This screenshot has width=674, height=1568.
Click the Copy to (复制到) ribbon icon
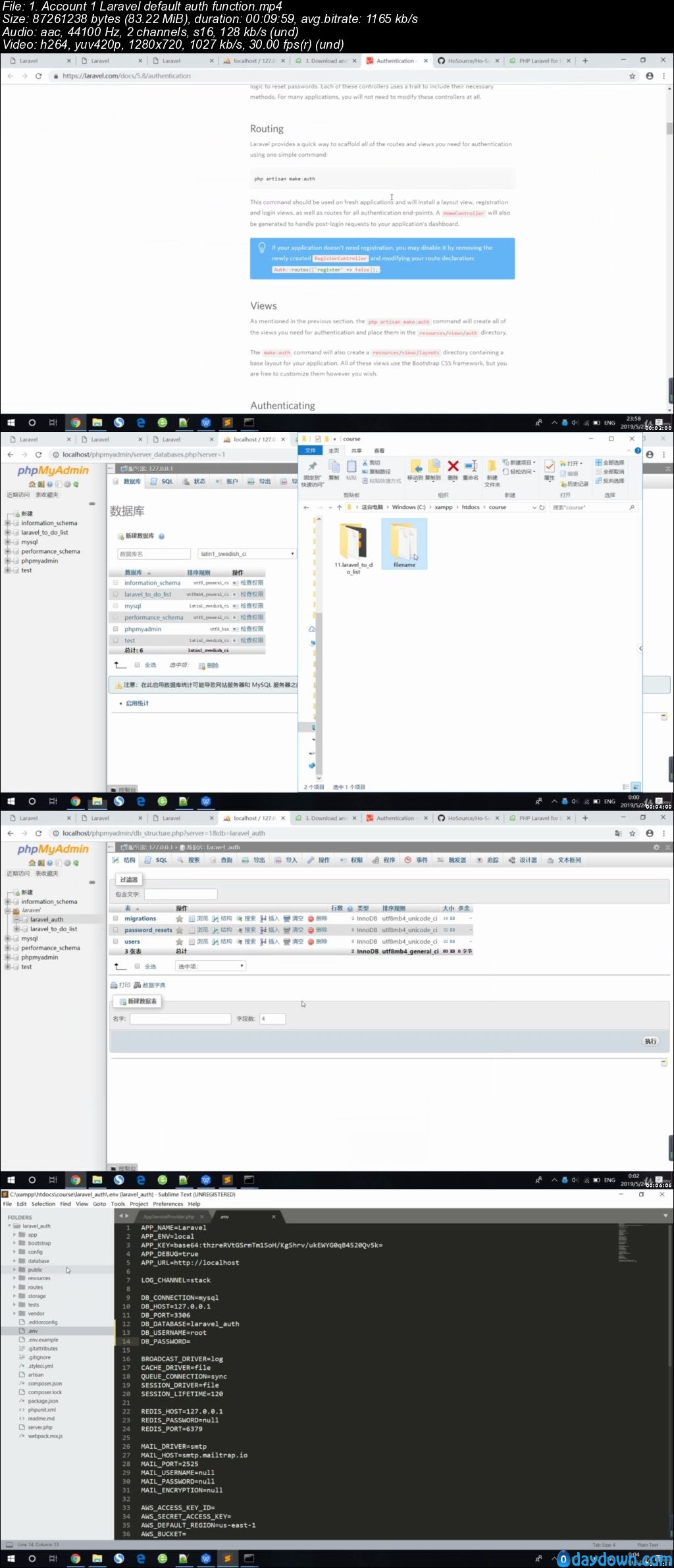point(433,466)
